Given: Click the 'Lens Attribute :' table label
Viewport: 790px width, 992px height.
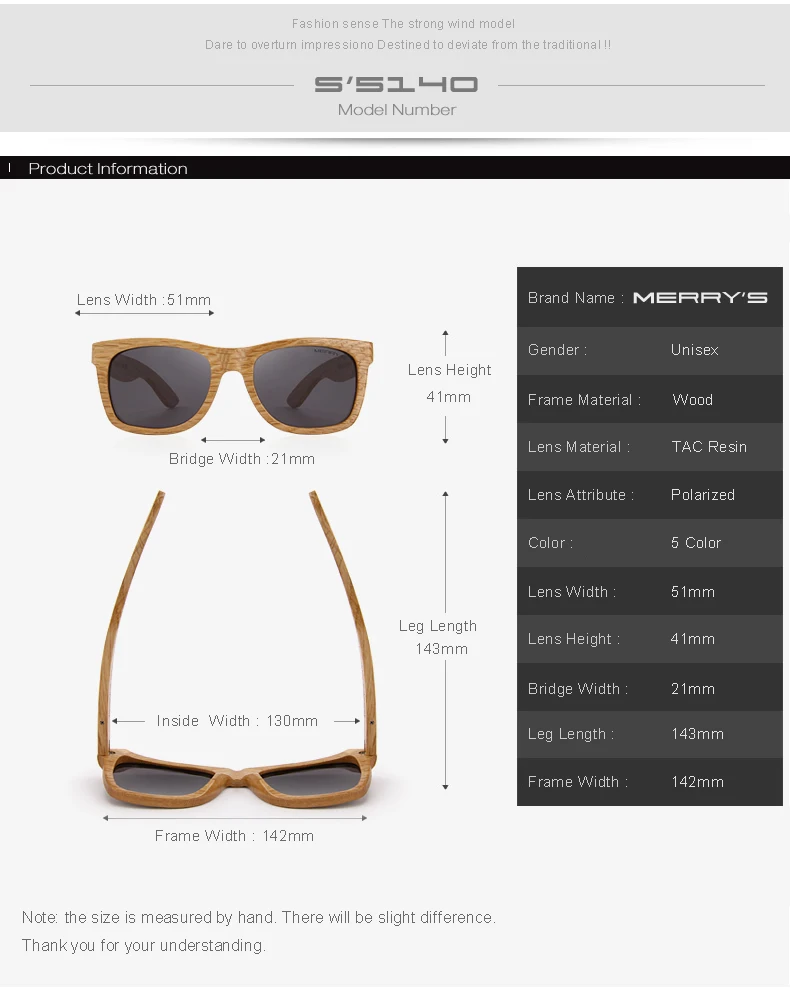Looking at the screenshot, I should click(581, 495).
